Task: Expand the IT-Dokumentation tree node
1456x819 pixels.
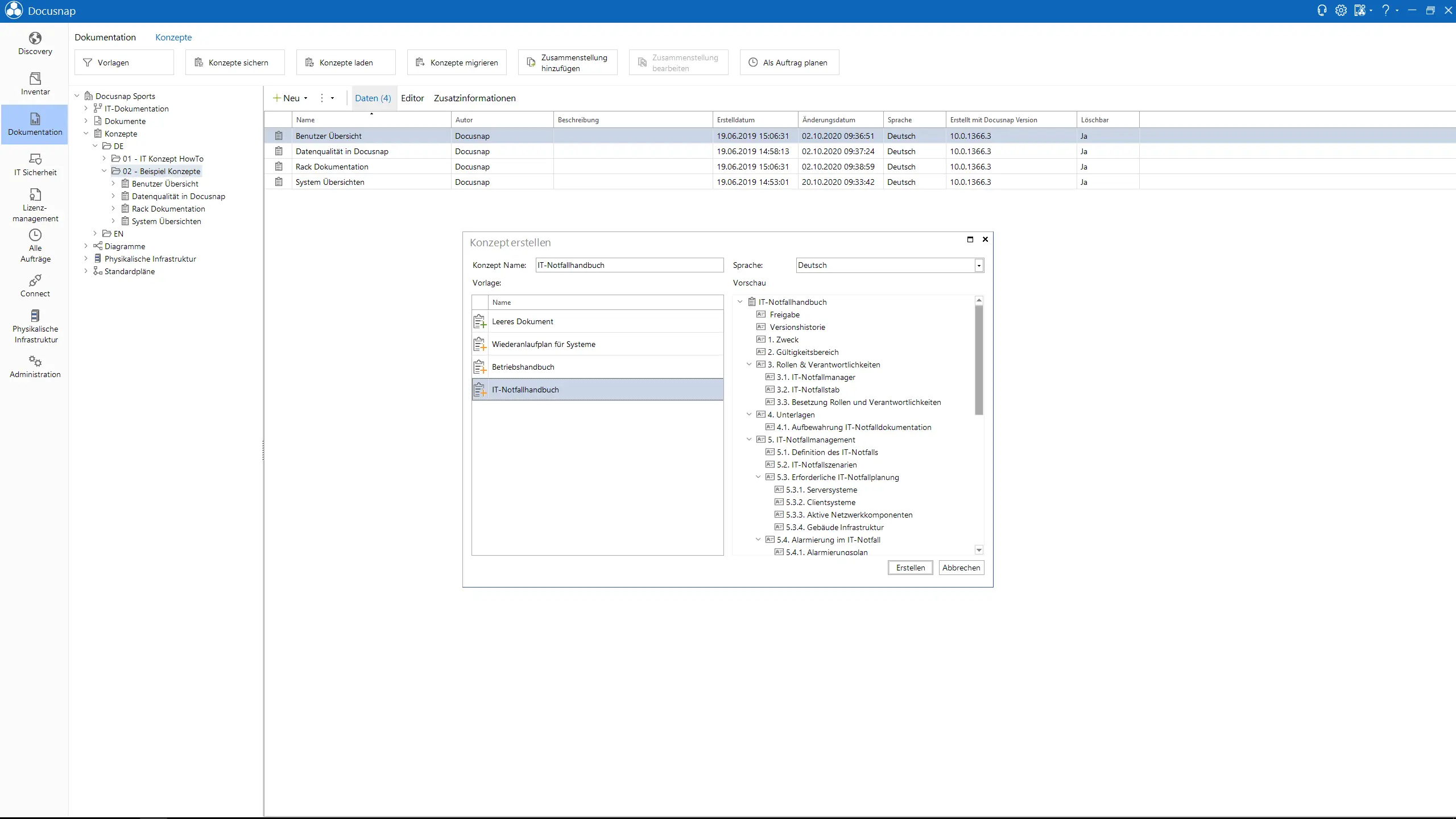Action: [x=86, y=109]
